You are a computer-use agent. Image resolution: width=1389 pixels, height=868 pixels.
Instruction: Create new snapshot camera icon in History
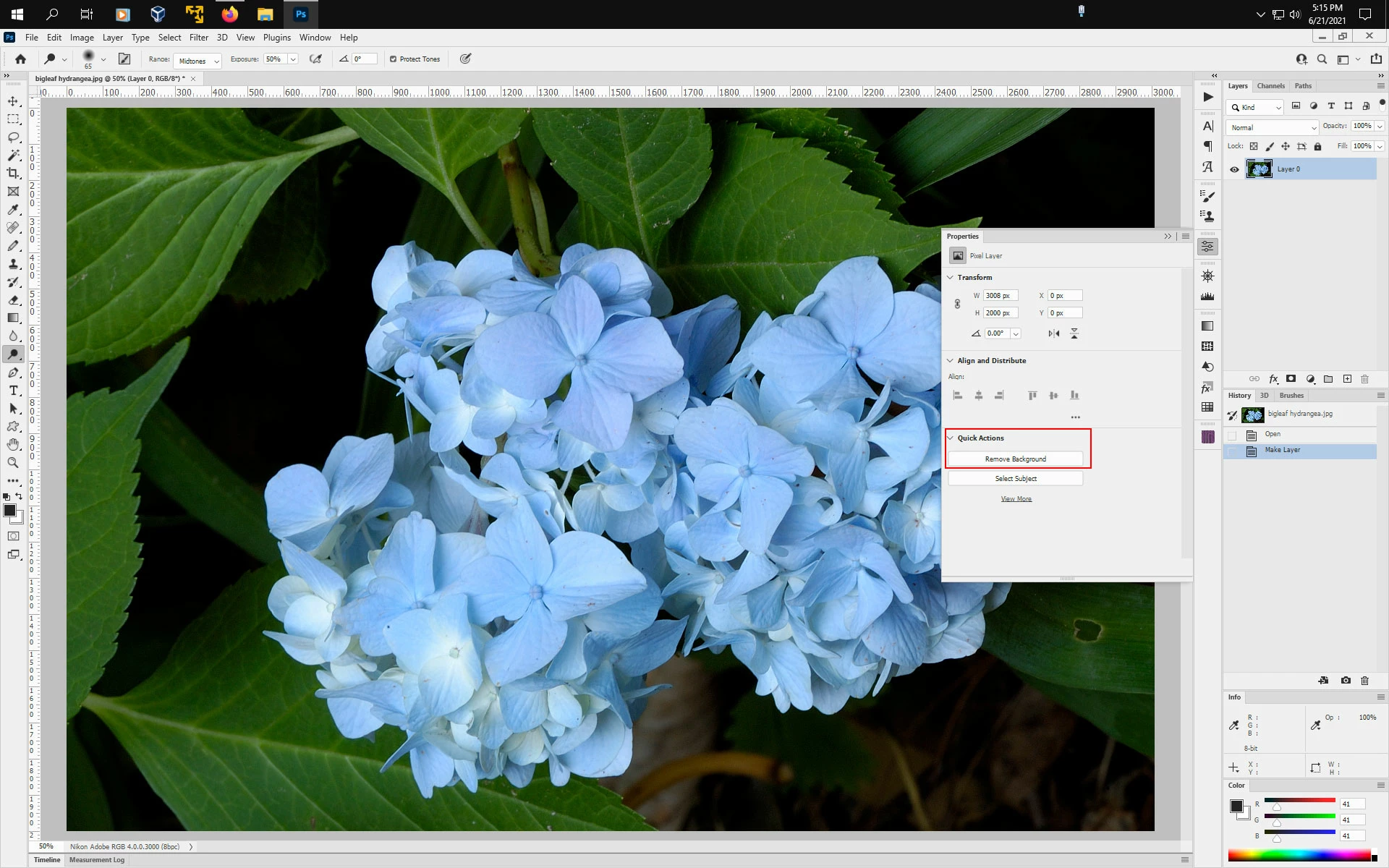coord(1346,681)
